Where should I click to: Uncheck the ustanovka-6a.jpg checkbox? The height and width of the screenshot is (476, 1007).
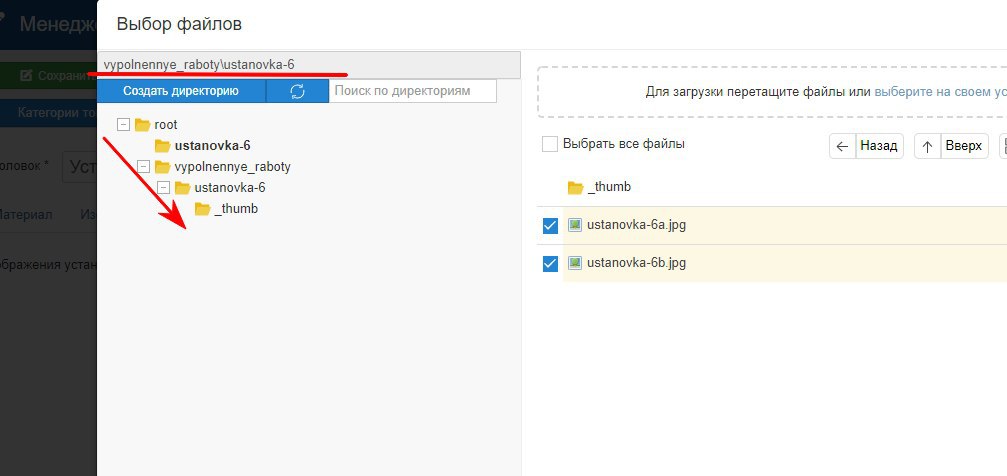(550, 226)
